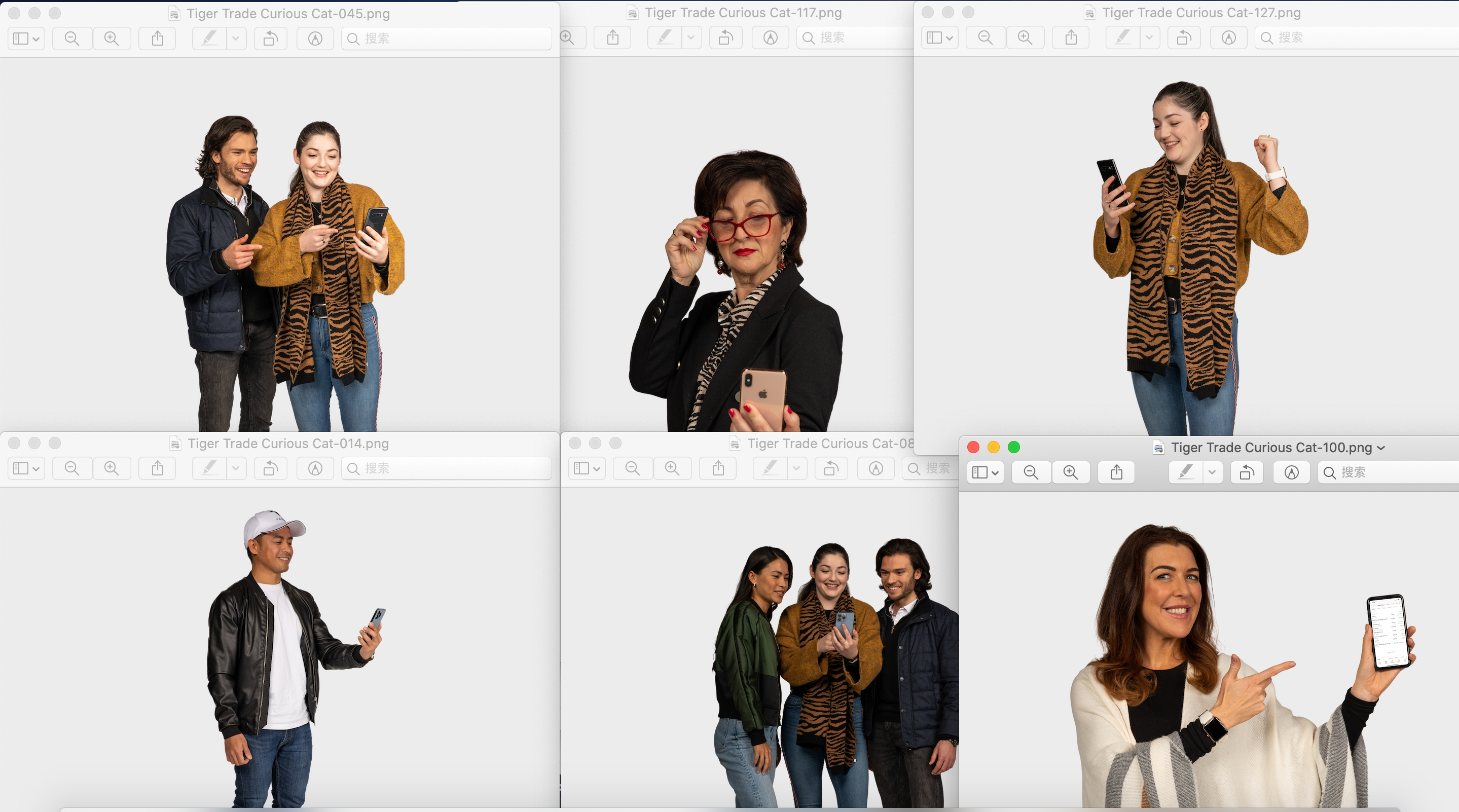
Task: Click Markup icon in Cat-014.png window
Action: pos(315,468)
